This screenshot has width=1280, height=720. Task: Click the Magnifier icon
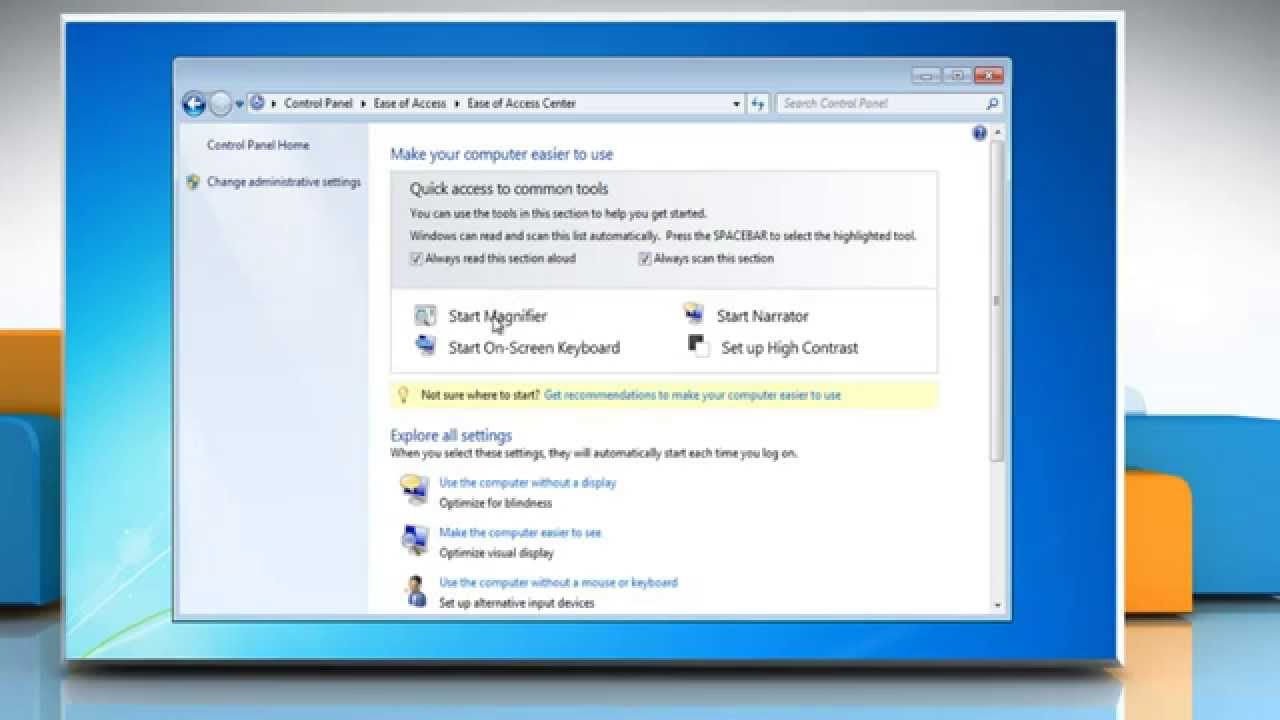[x=425, y=316]
